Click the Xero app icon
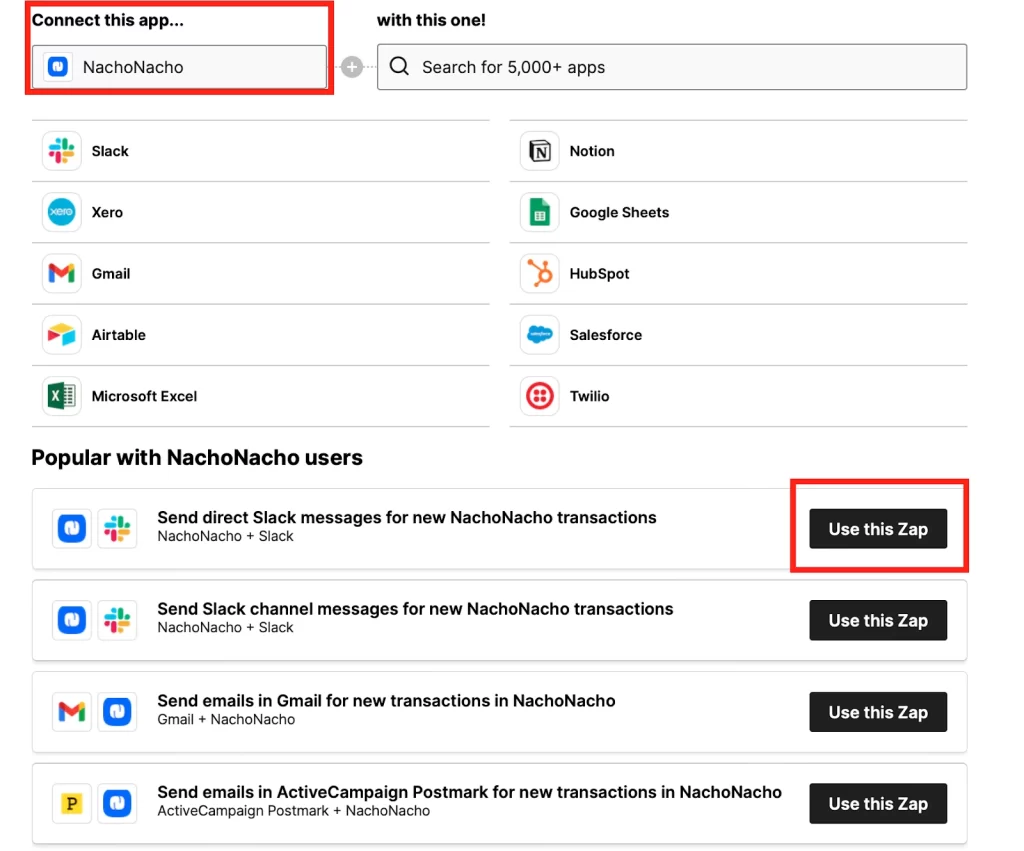 (x=61, y=212)
